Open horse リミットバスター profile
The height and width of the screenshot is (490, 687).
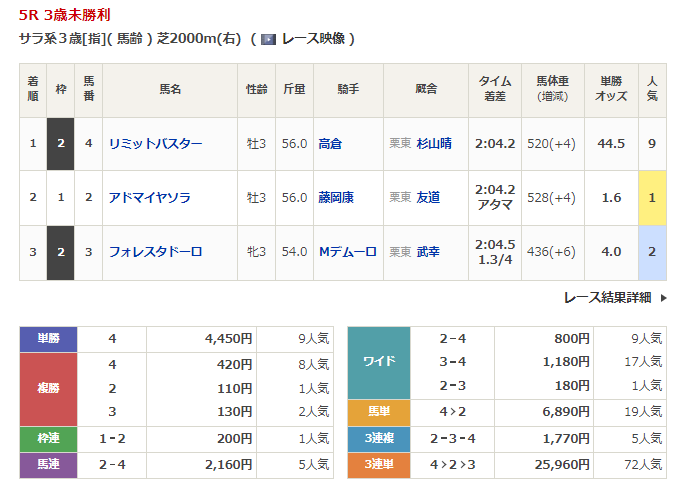point(155,144)
